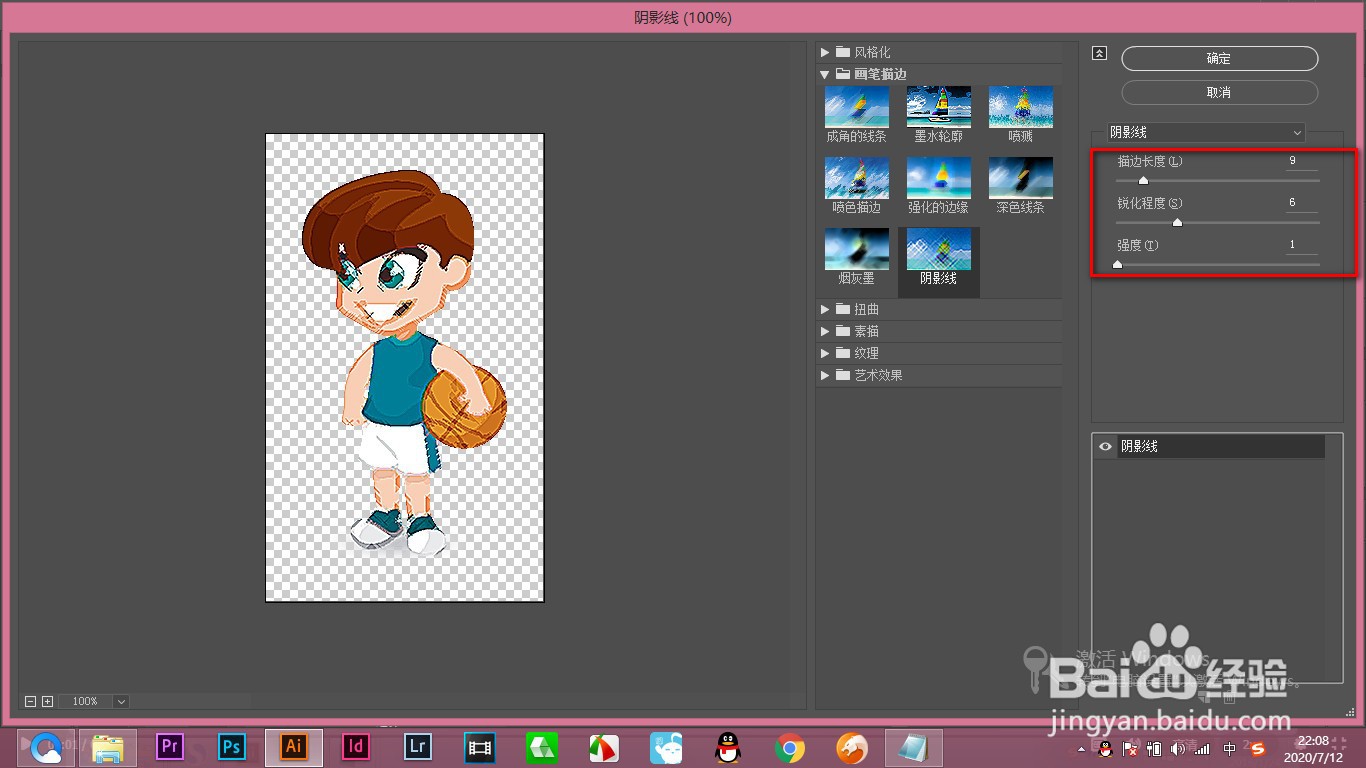1366x768 pixels.
Task: Click the basketball boy preview image
Action: coord(404,368)
